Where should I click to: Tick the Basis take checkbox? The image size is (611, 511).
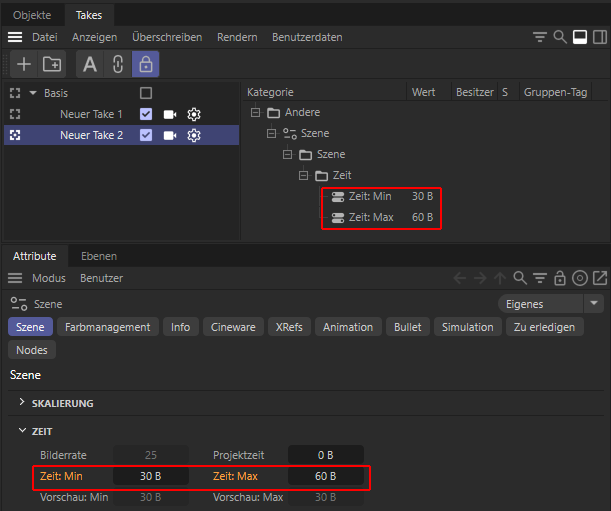[146, 93]
